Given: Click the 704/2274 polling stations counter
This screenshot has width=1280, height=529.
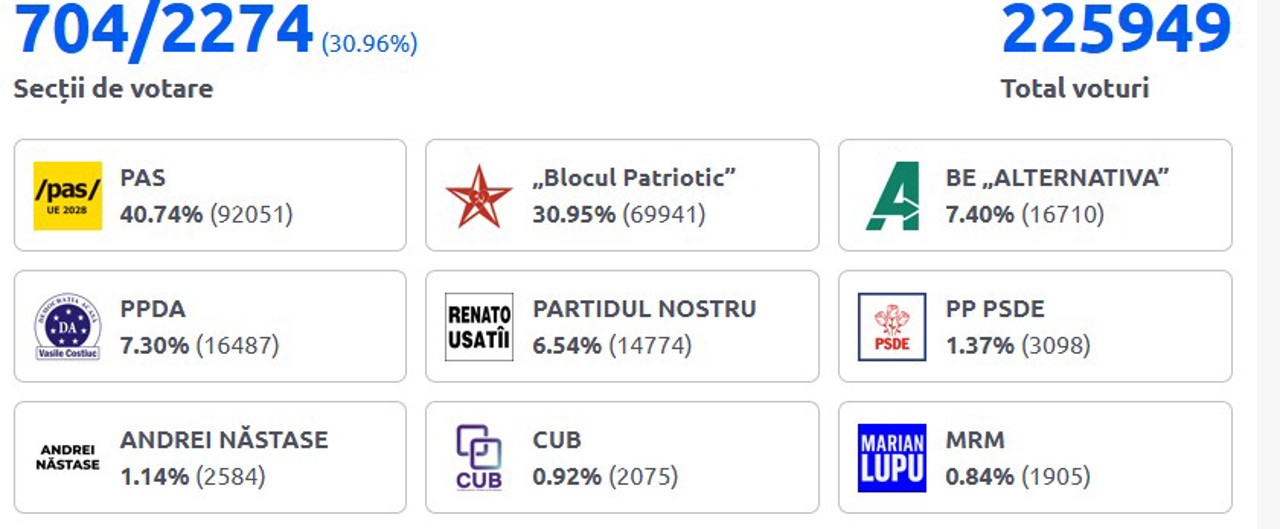Looking at the screenshot, I should 164,30.
